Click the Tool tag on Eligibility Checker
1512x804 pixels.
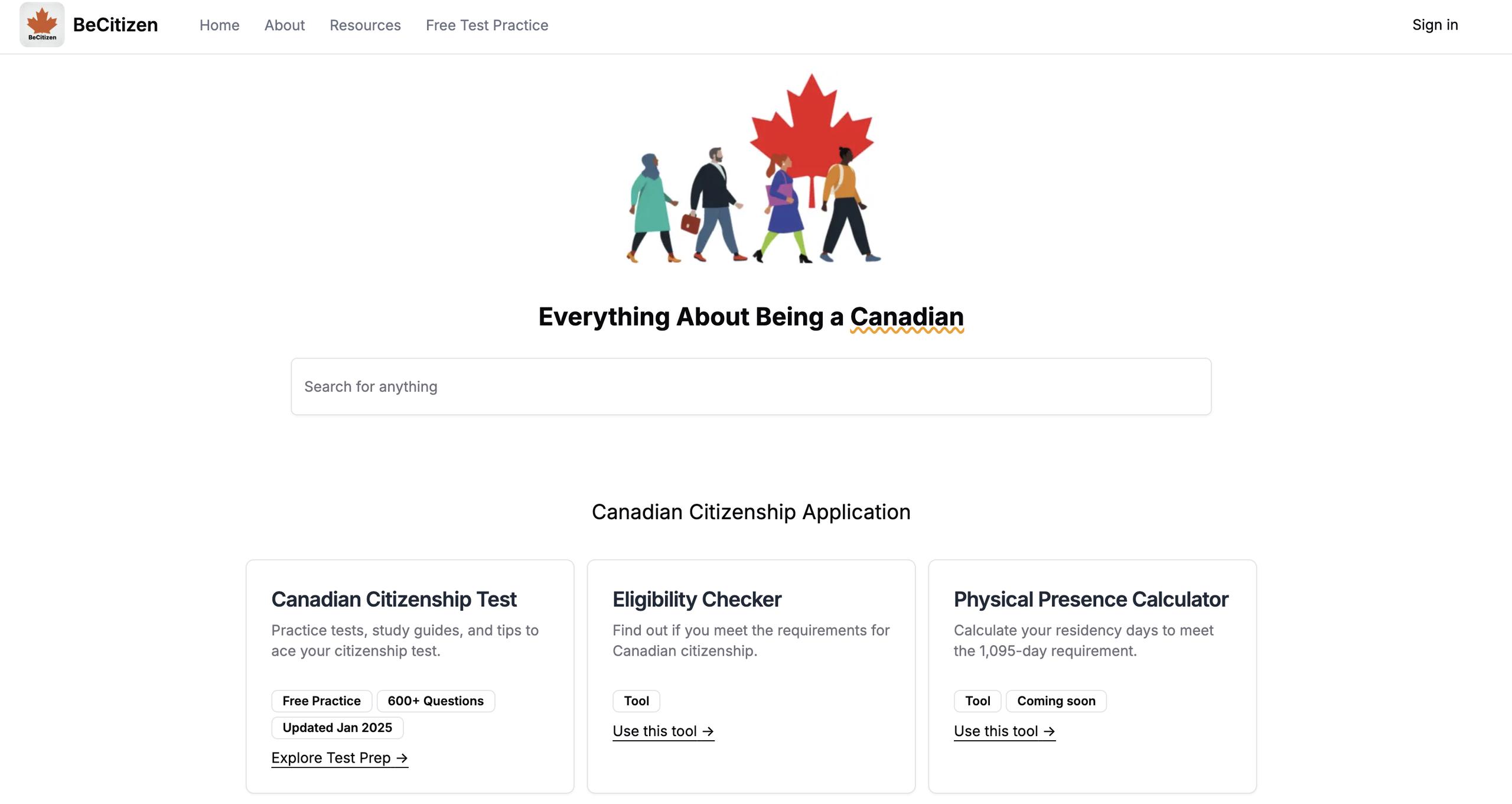636,701
